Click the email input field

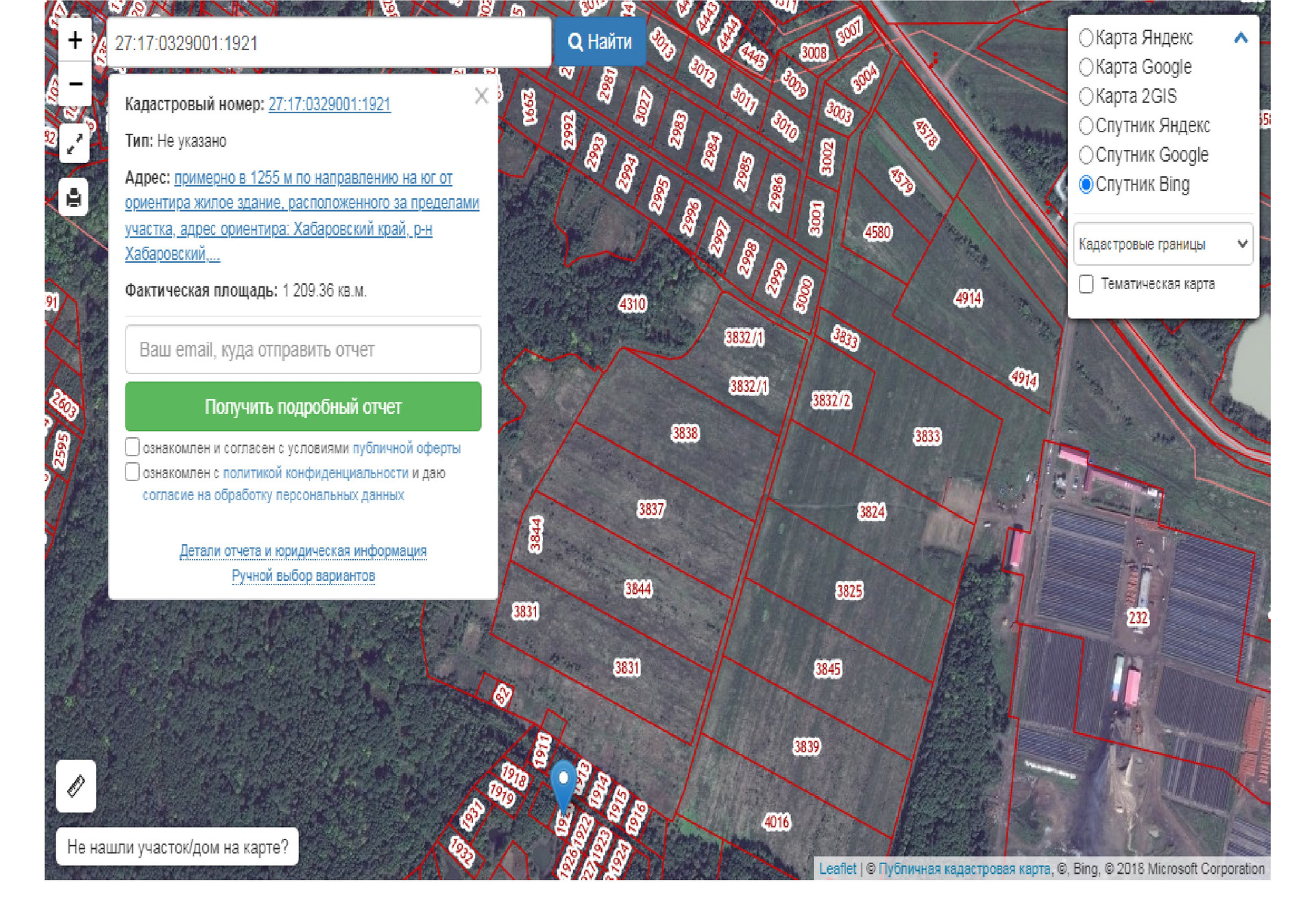[x=303, y=350]
